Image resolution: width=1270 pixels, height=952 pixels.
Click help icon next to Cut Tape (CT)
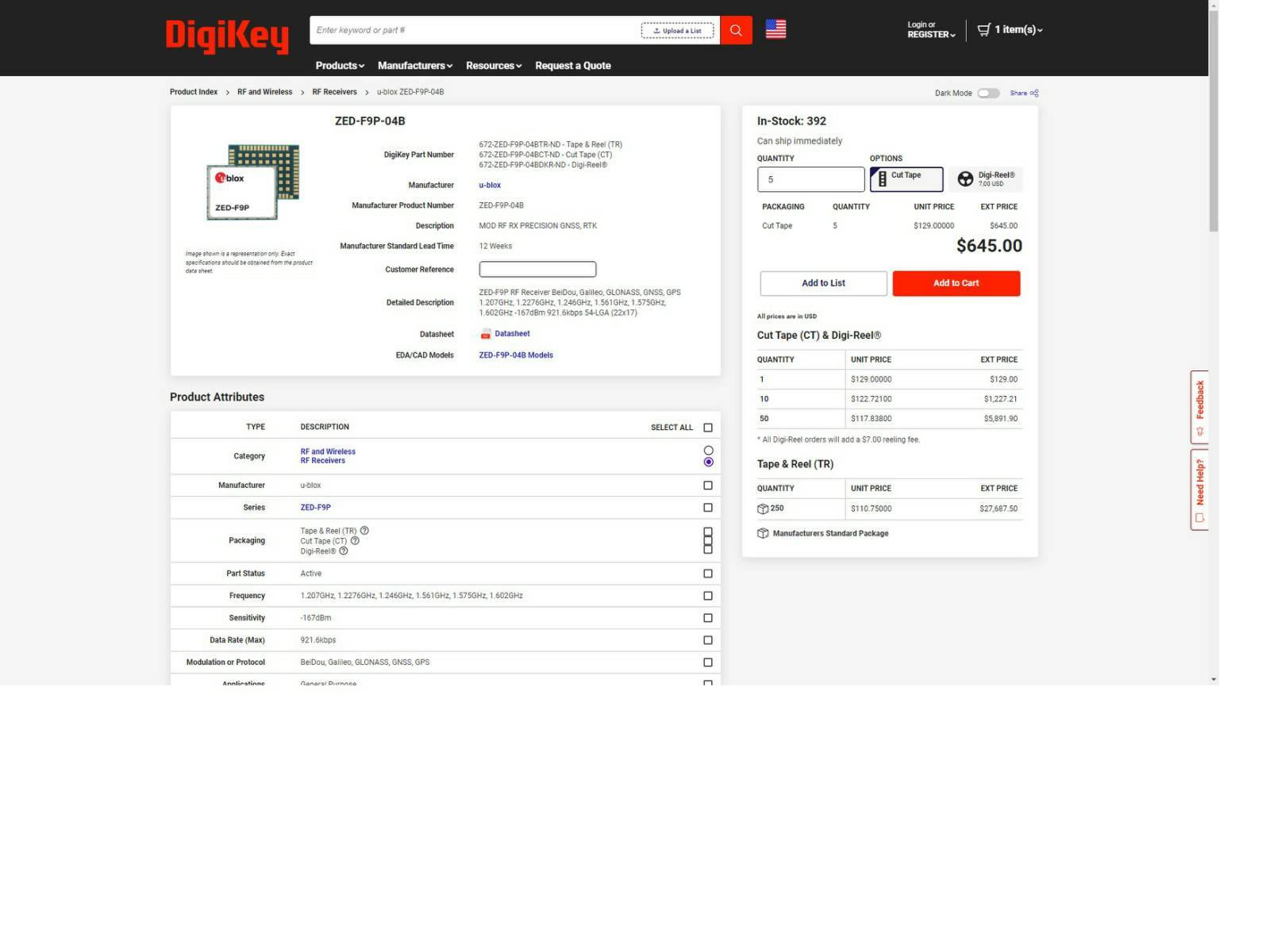(x=355, y=541)
